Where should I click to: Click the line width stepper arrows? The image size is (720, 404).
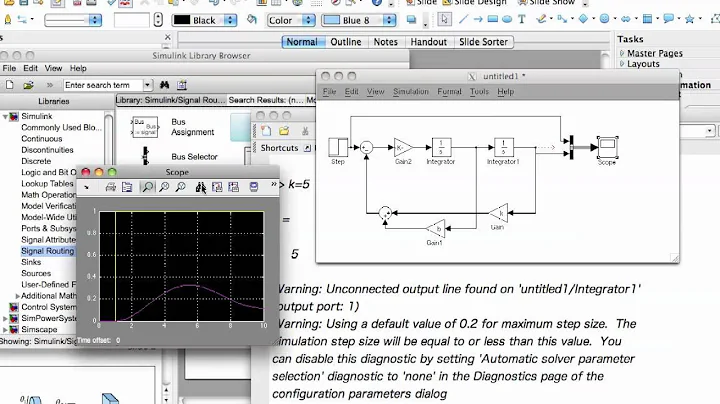[158, 20]
